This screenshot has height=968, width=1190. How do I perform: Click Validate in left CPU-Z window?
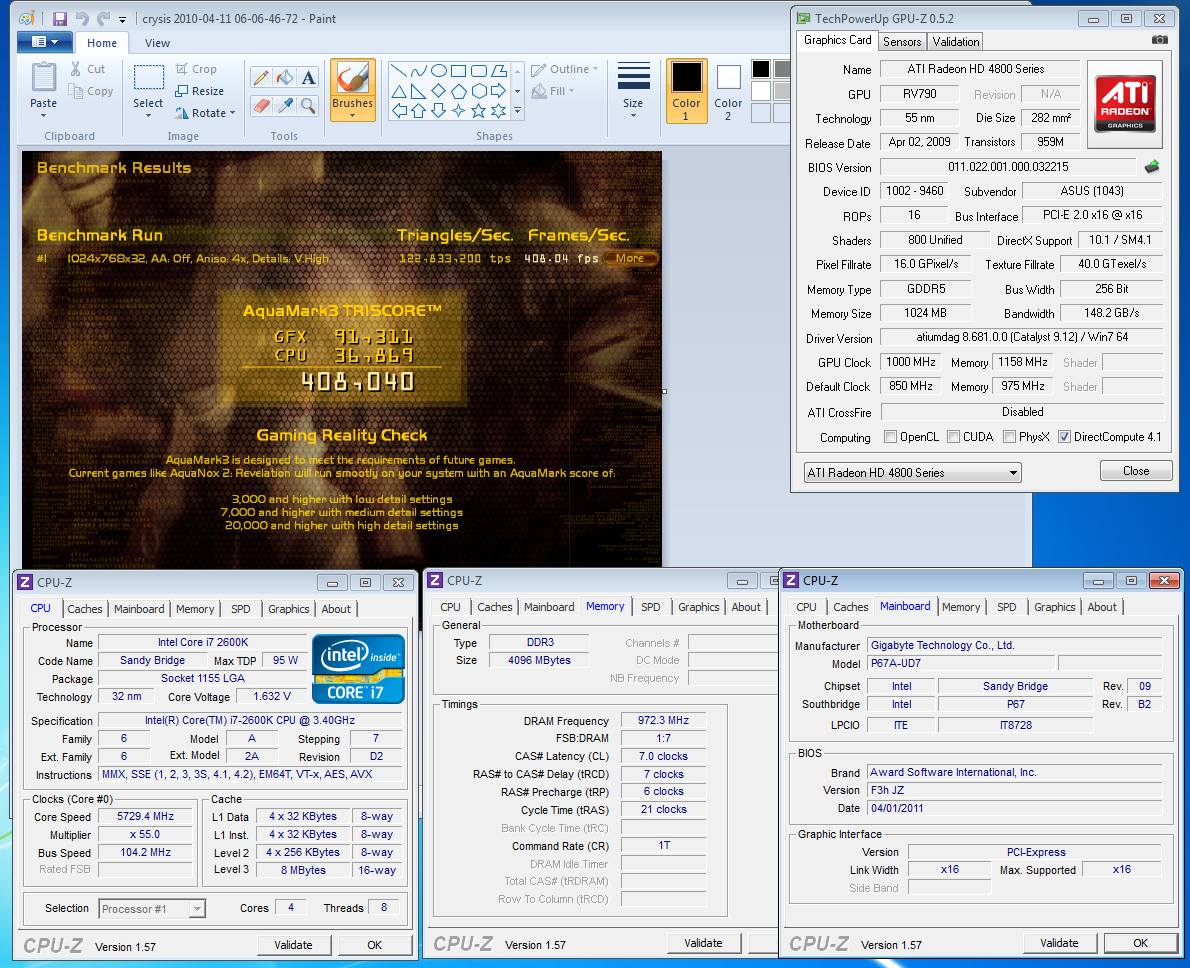(293, 944)
